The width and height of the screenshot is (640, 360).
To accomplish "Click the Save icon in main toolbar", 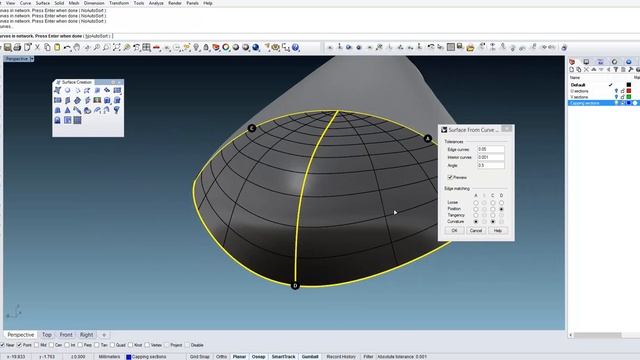I will pos(7,47).
